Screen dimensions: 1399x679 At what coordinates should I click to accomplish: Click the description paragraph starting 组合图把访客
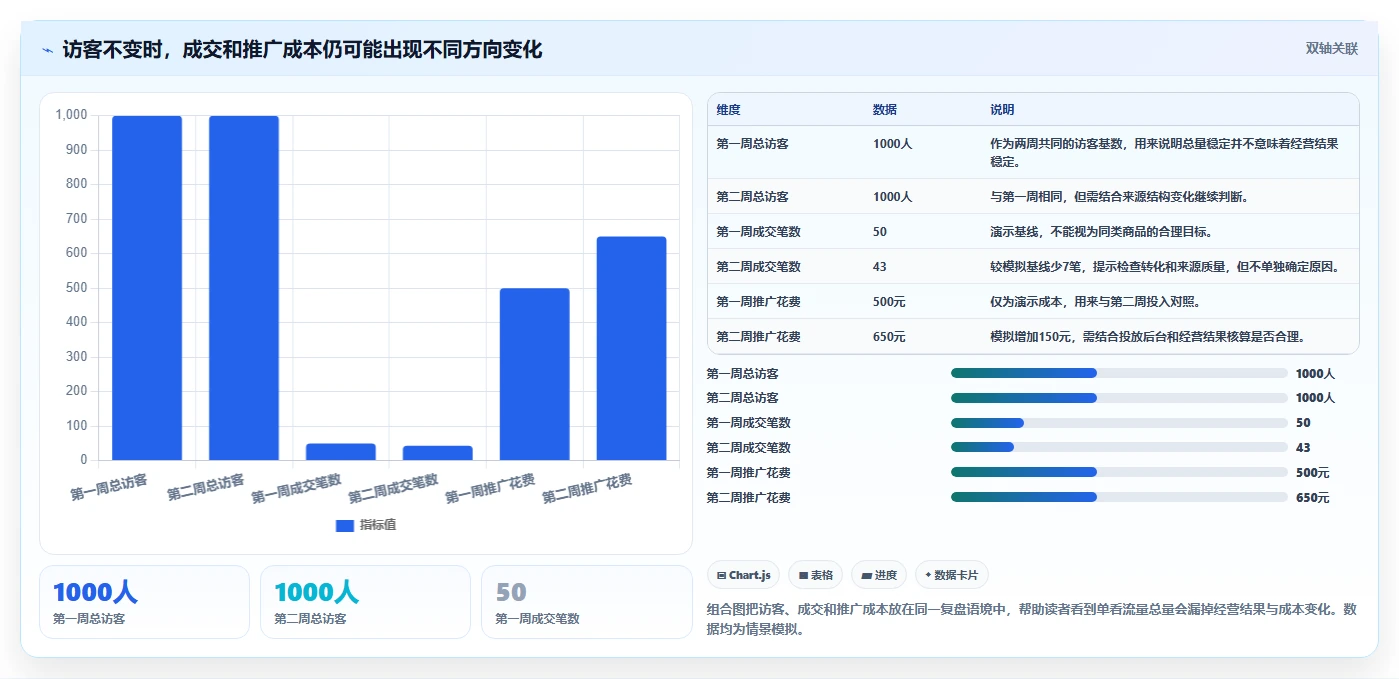tap(1032, 619)
